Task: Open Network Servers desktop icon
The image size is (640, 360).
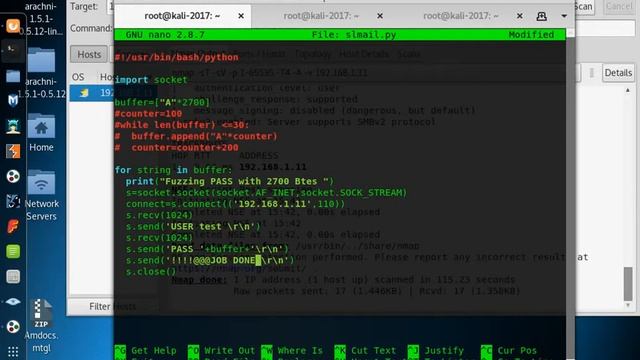Action: (x=42, y=196)
